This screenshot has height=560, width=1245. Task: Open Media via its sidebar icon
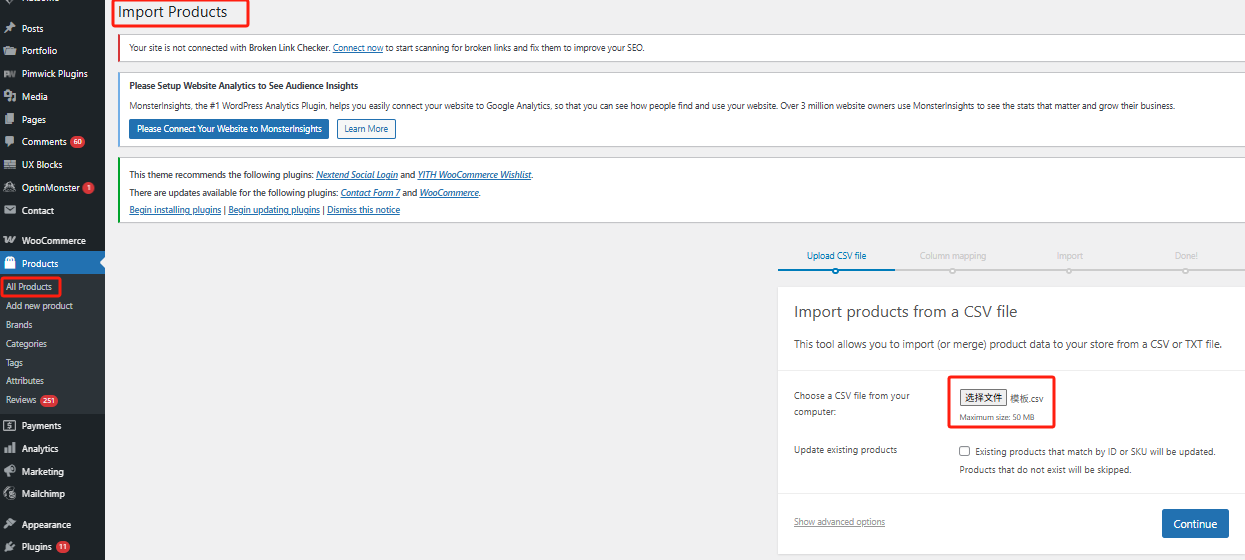click(10, 97)
